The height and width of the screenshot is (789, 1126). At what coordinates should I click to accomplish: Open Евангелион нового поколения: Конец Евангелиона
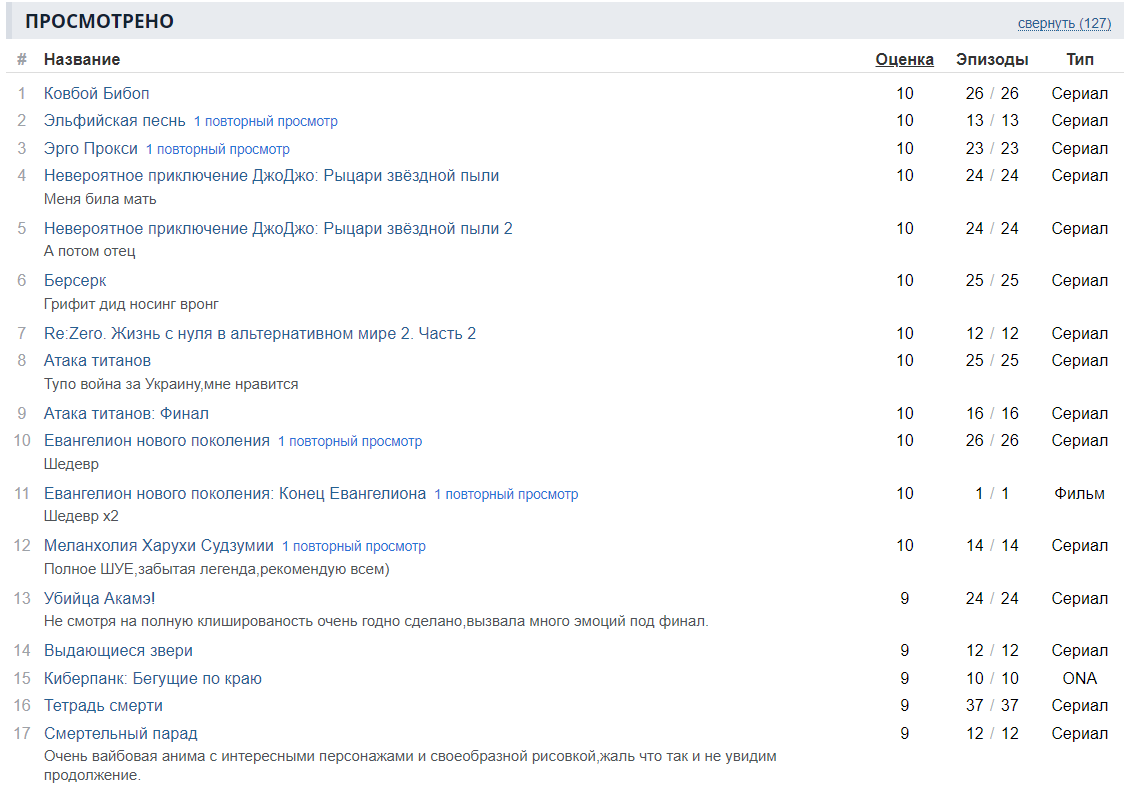pyautogui.click(x=235, y=493)
